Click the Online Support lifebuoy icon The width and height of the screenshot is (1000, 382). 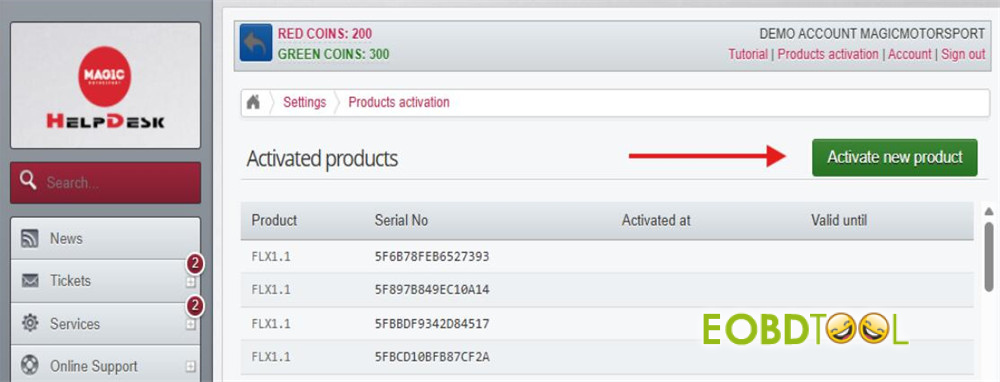coord(29,366)
